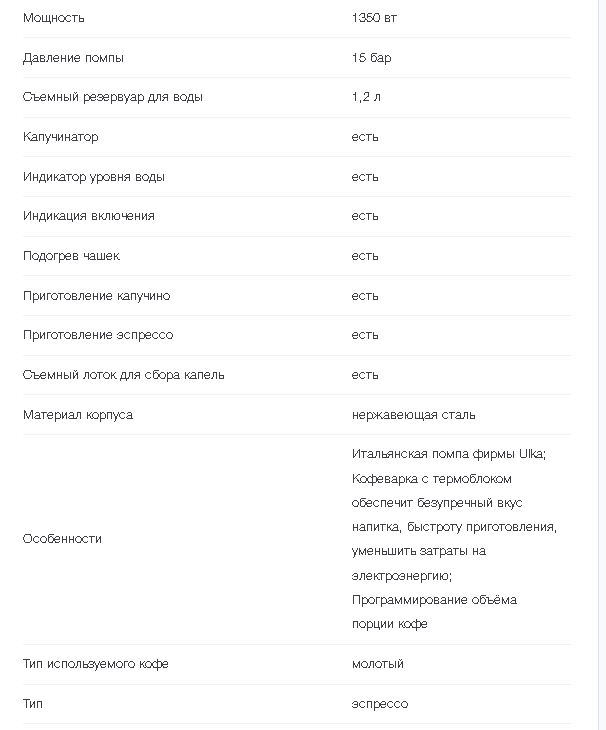Click the Тип используемого кофе label
This screenshot has height=730, width=606.
[x=96, y=664]
